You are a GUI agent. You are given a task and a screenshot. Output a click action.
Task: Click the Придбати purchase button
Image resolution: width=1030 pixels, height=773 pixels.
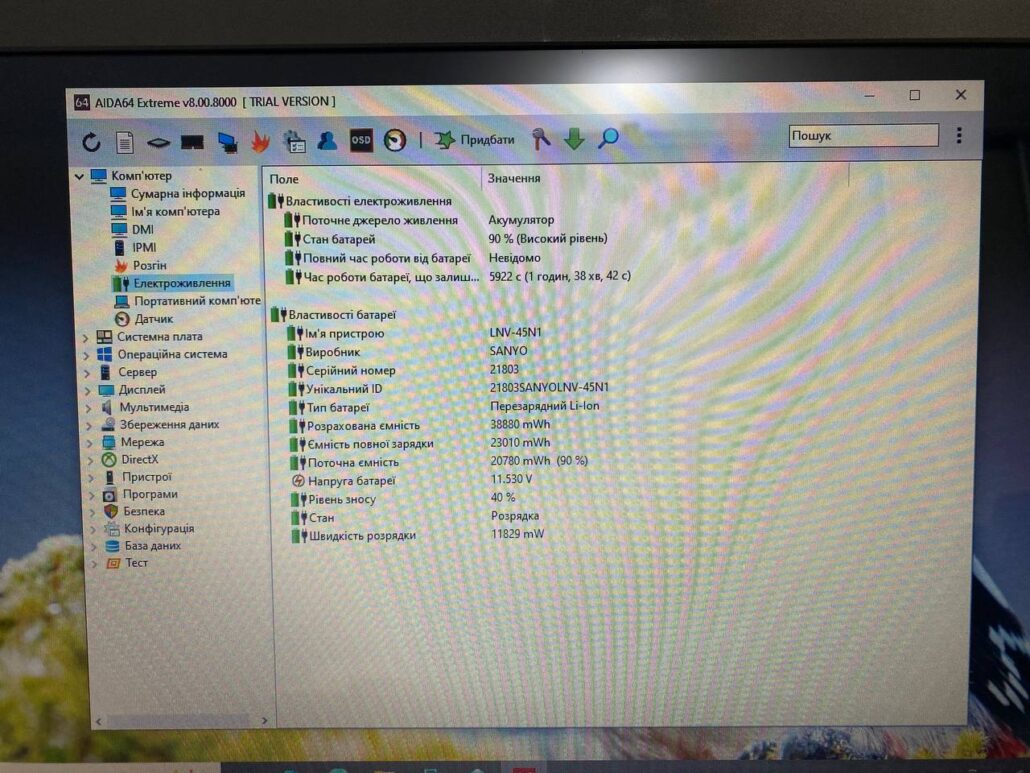click(x=475, y=140)
